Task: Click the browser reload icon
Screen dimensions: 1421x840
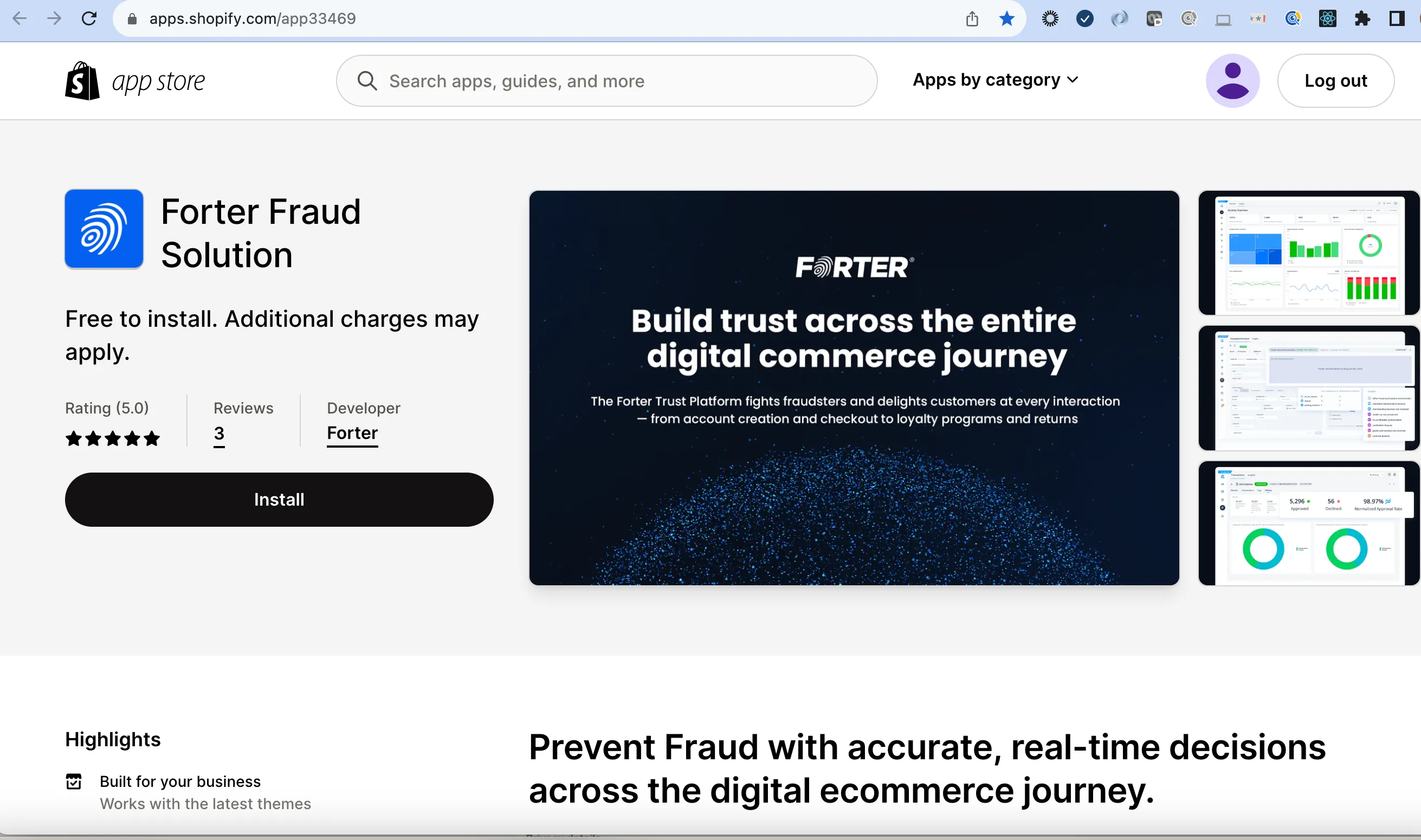Action: click(x=89, y=18)
